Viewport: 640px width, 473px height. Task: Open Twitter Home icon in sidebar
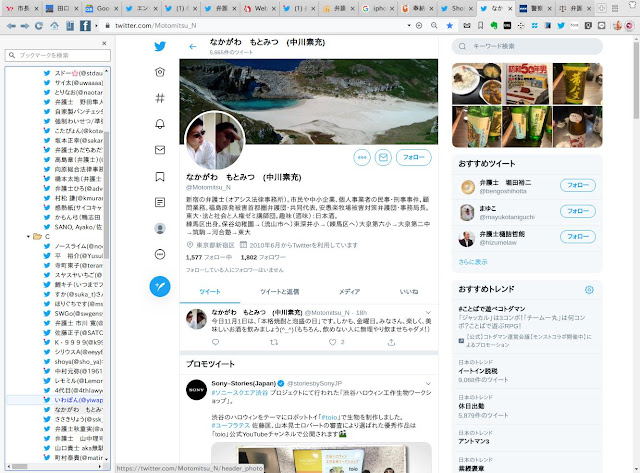(x=160, y=72)
